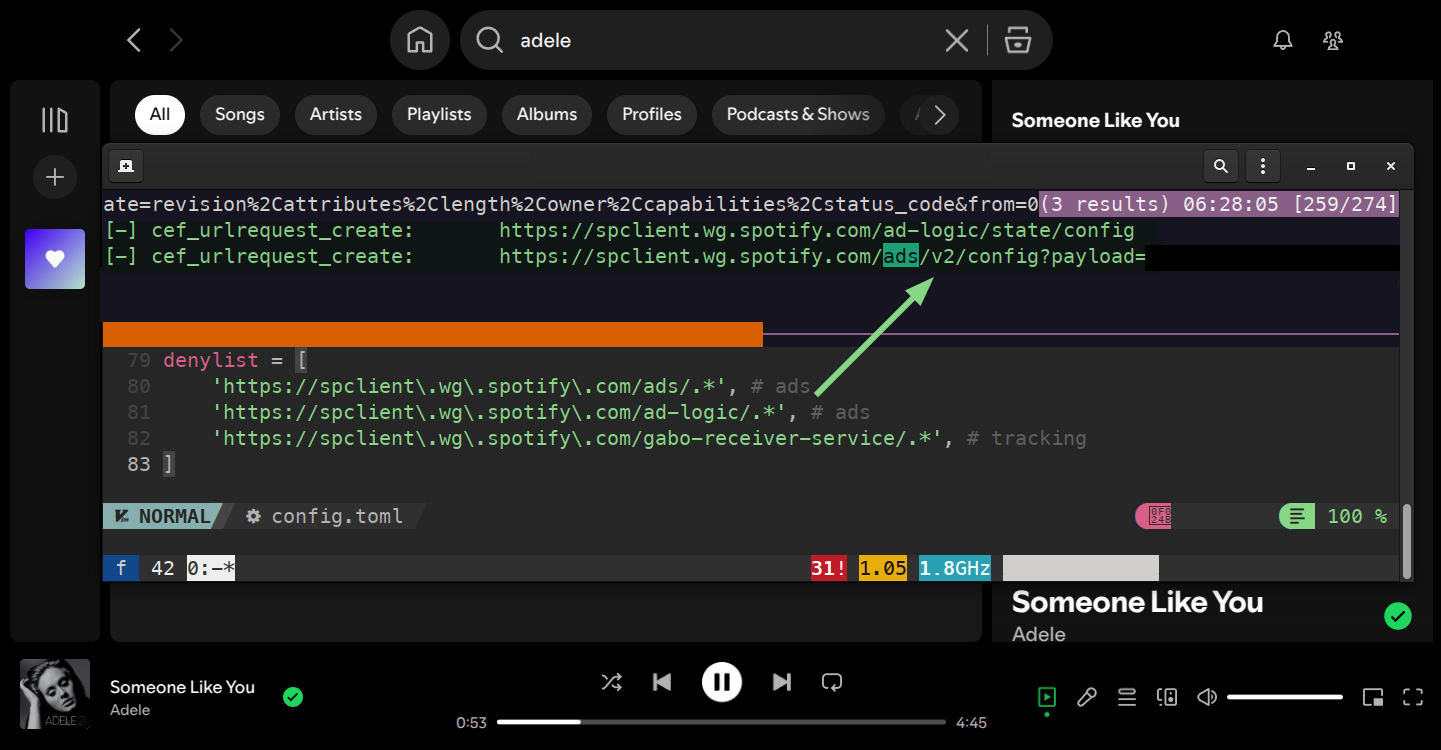Go forward with the right arrow
Image resolution: width=1441 pixels, height=750 pixels.
[176, 40]
